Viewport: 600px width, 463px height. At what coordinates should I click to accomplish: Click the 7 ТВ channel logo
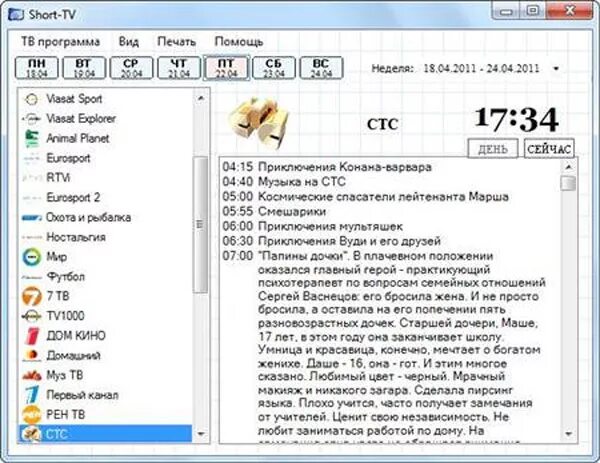pos(31,297)
